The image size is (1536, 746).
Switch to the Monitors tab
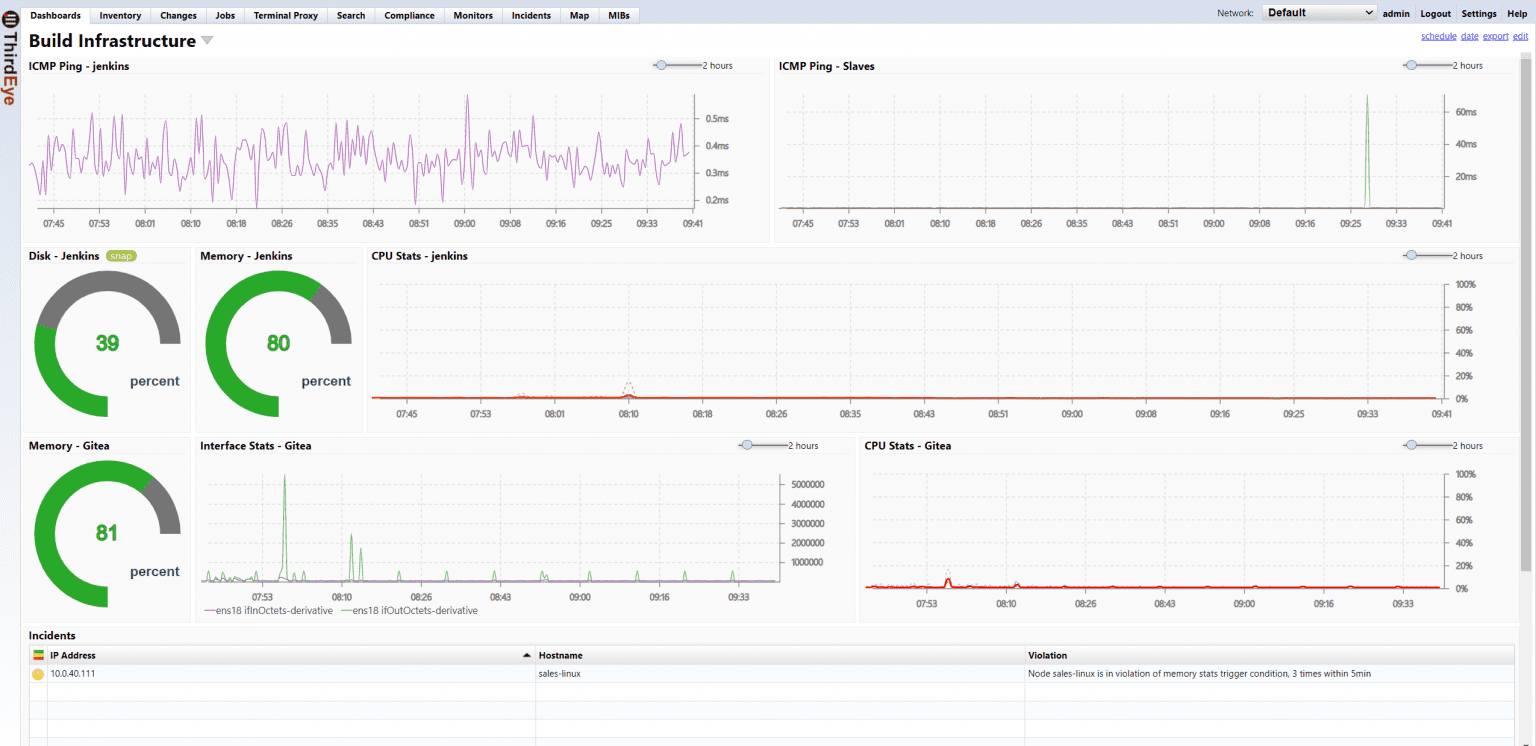click(473, 15)
